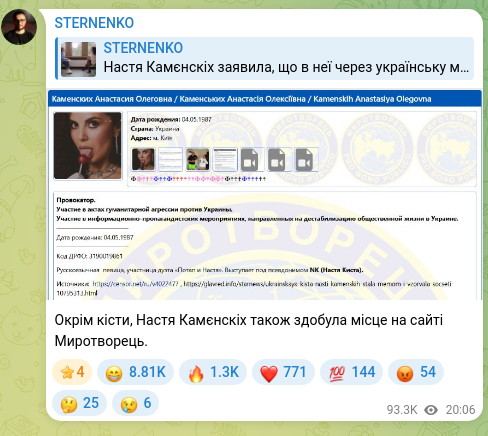Click the message text about Миротворець

coord(249,330)
